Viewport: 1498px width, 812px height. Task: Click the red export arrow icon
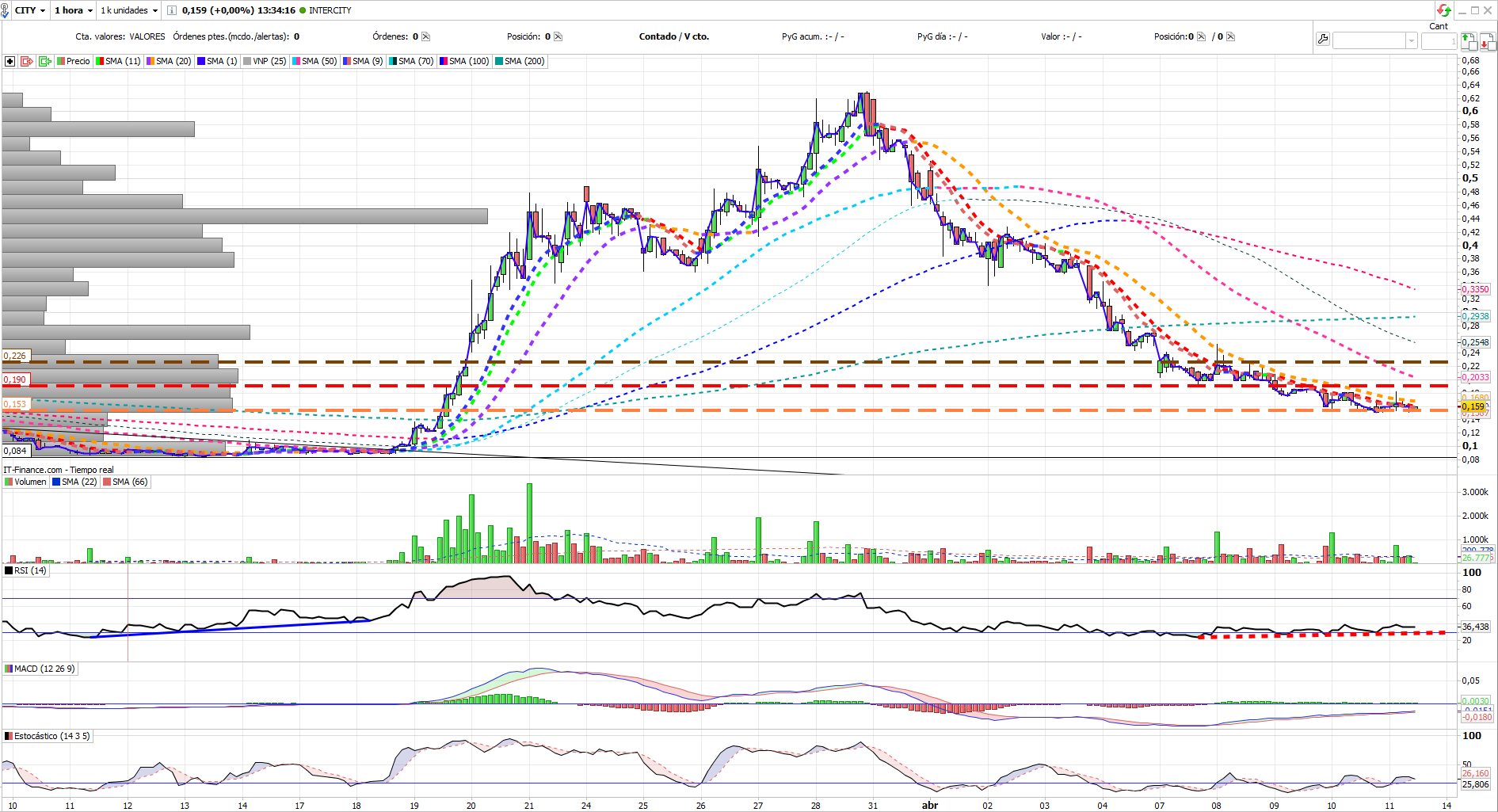(x=27, y=61)
